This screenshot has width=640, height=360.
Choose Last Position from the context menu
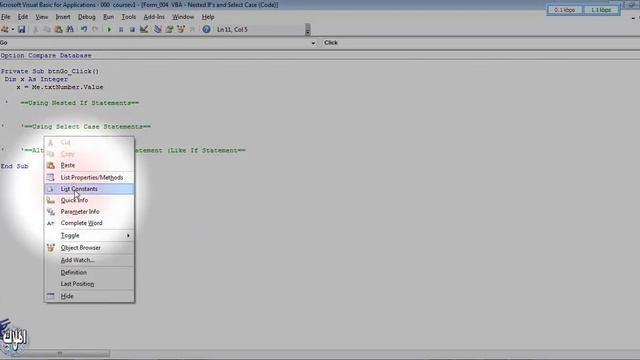(x=89, y=284)
